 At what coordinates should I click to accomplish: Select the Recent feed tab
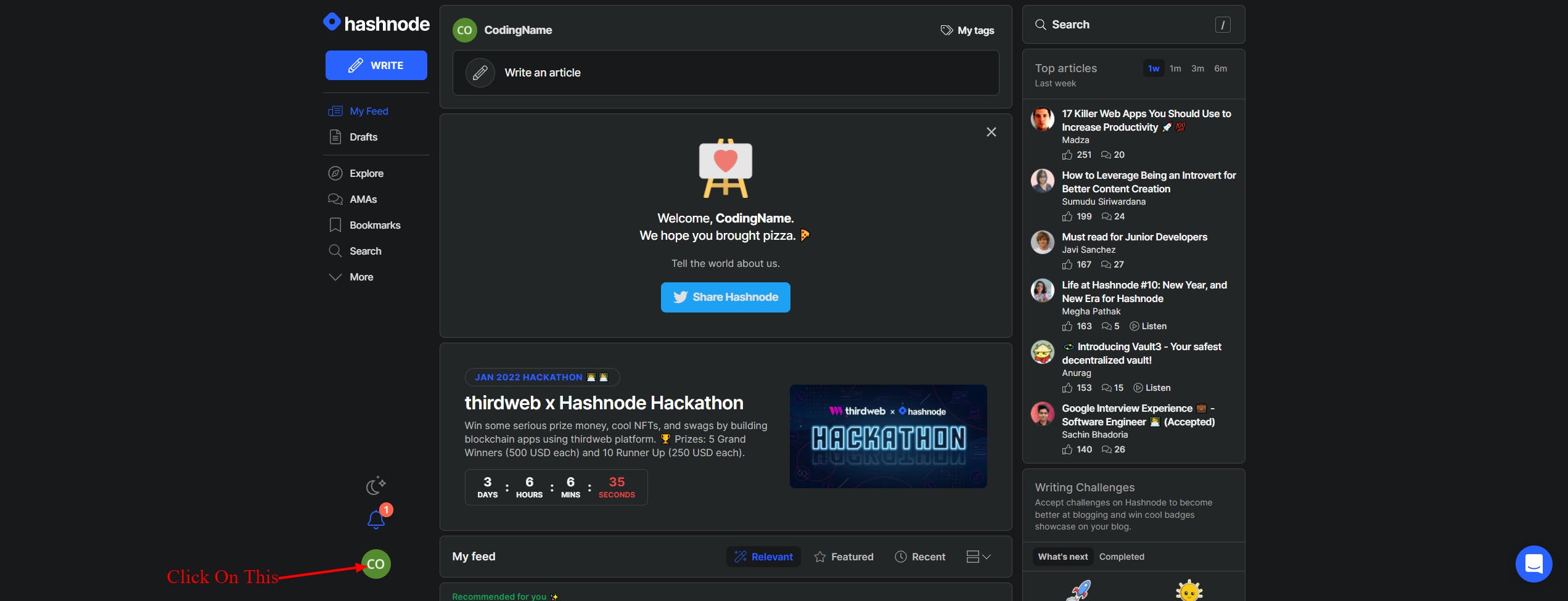click(x=920, y=557)
